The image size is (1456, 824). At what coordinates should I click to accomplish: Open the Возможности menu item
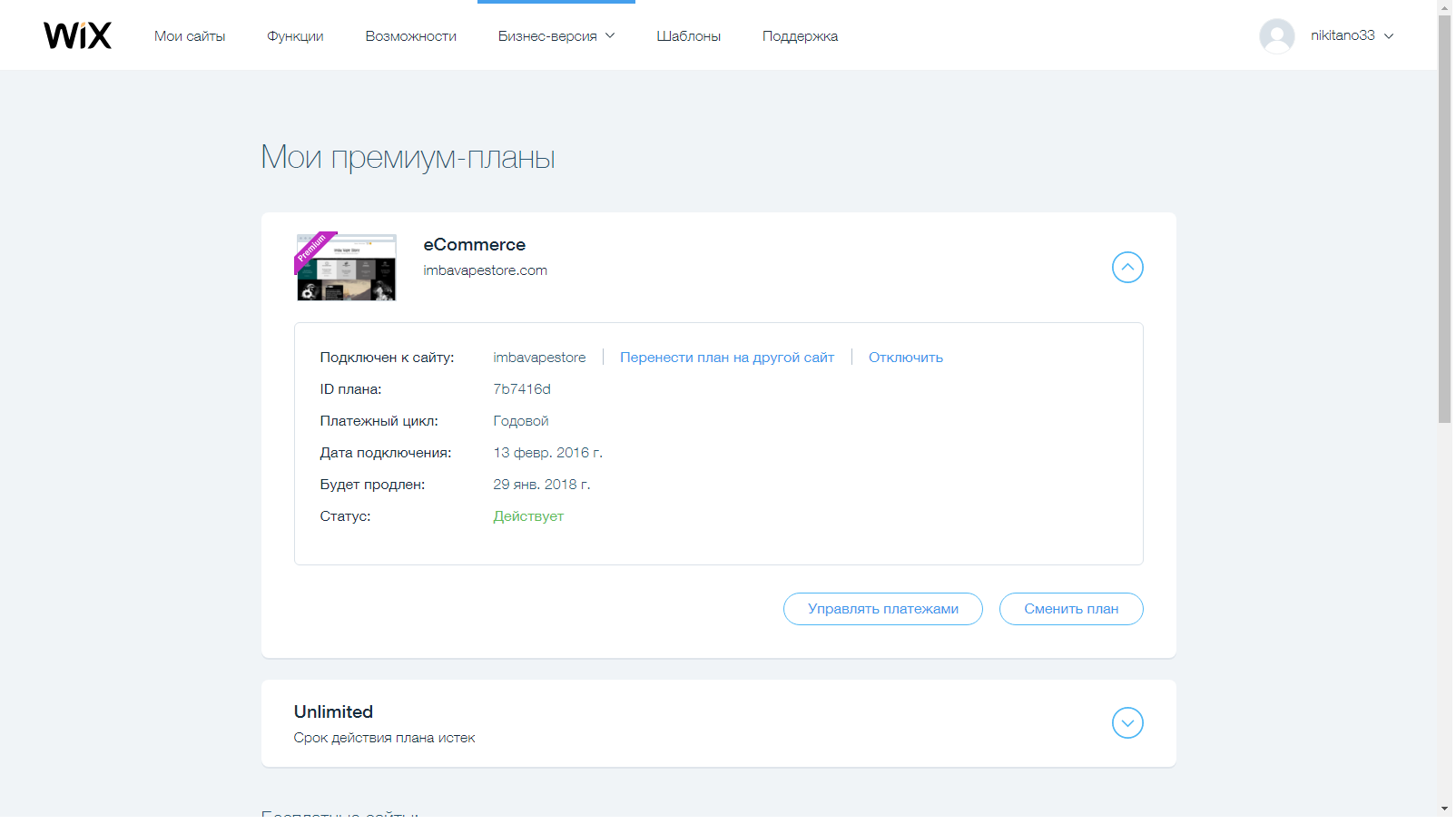[410, 36]
